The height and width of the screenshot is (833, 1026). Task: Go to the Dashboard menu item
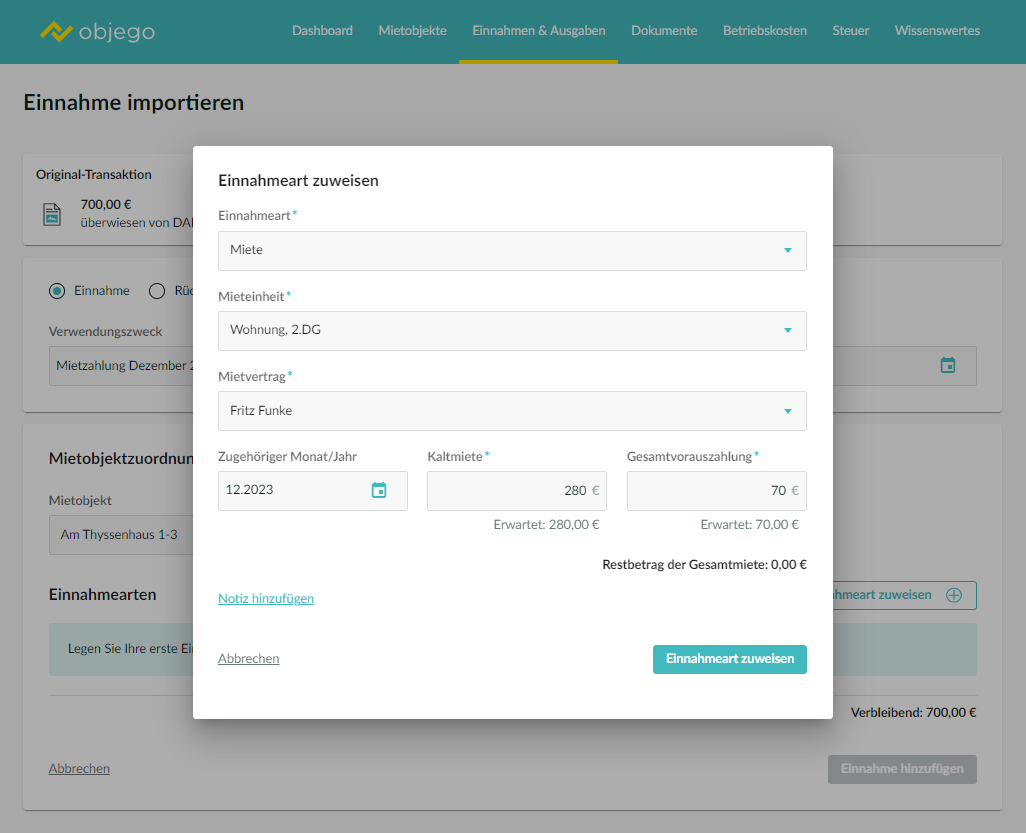click(322, 31)
